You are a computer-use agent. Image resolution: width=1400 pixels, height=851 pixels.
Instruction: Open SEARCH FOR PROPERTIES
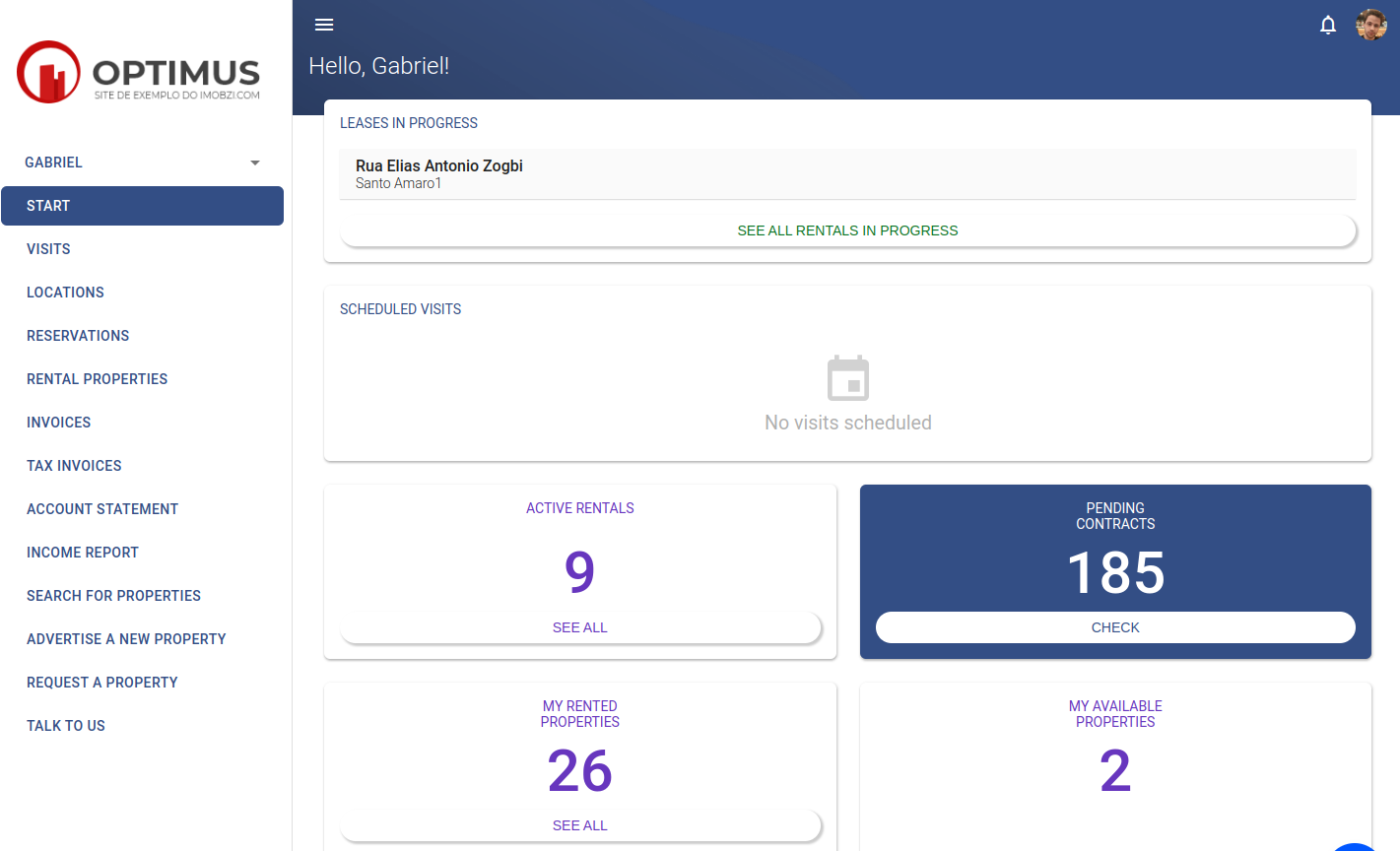143,596
